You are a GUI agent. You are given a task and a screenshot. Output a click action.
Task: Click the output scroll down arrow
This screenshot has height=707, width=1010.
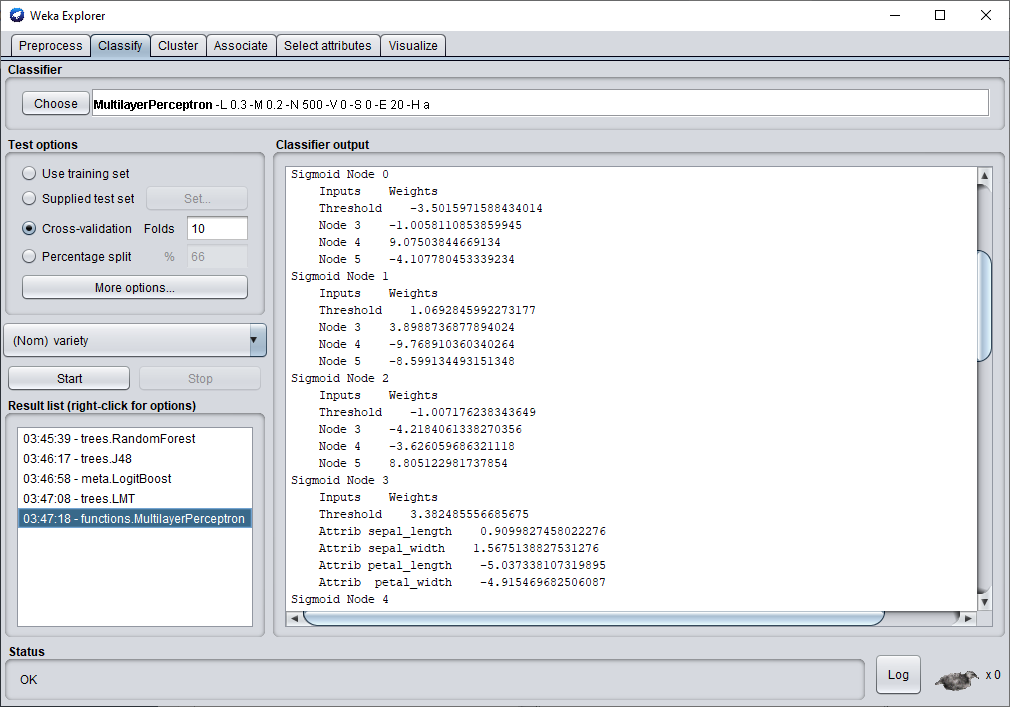(x=984, y=602)
